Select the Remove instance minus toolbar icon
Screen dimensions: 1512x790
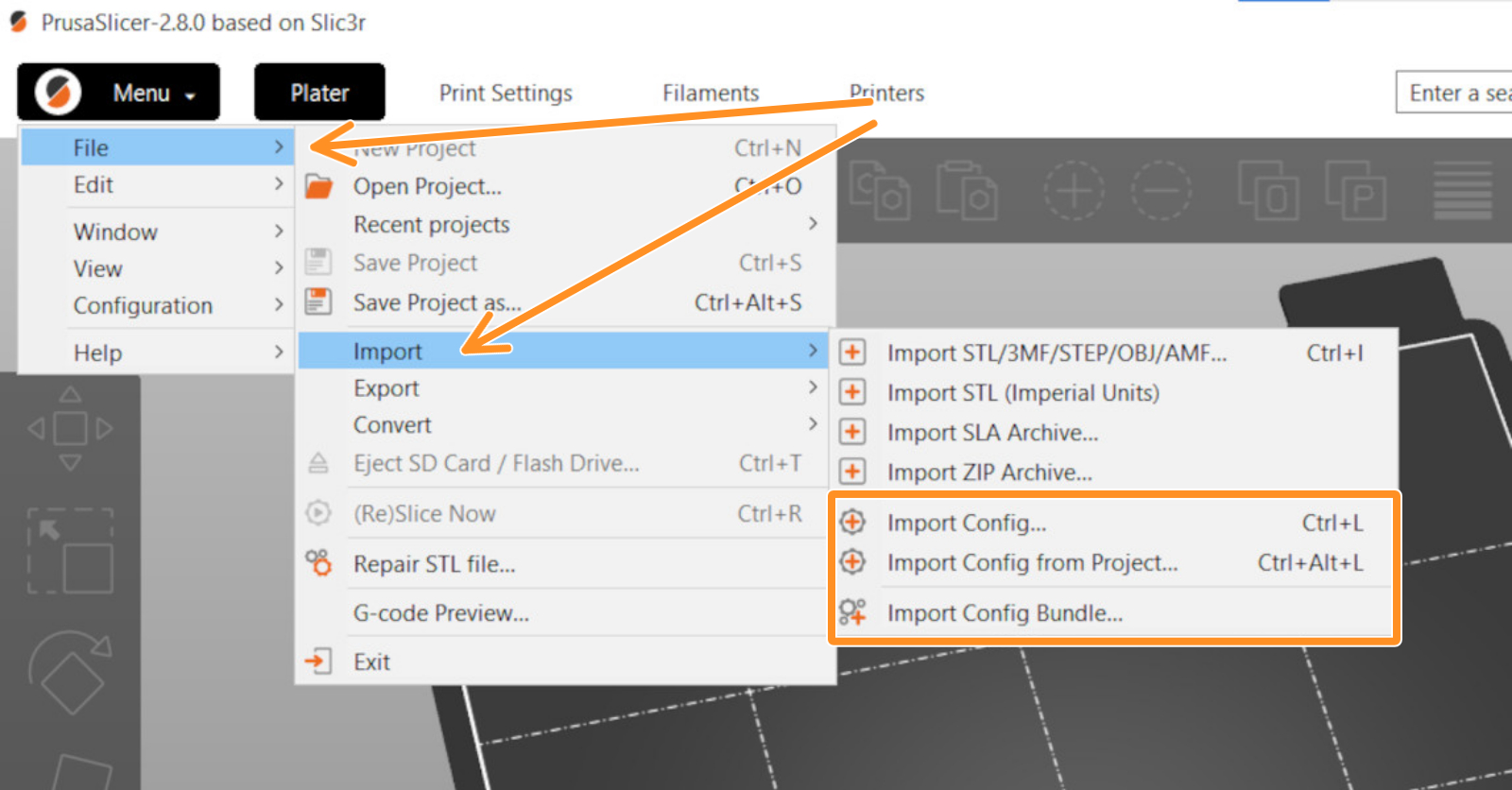click(1161, 190)
